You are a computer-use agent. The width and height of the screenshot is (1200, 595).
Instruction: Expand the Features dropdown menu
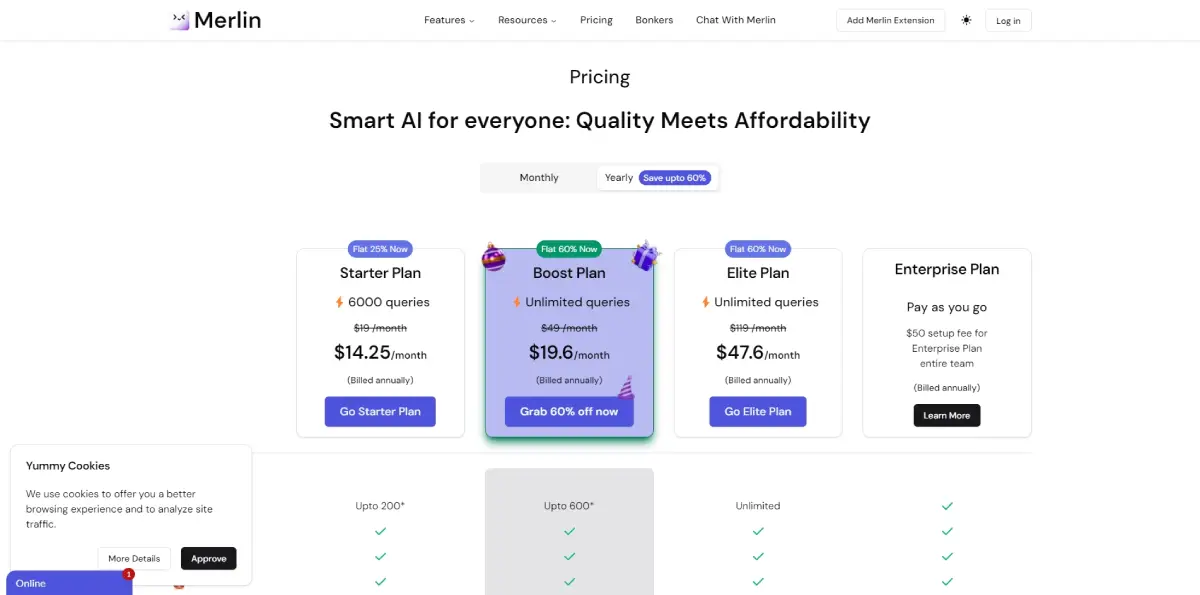pos(449,20)
